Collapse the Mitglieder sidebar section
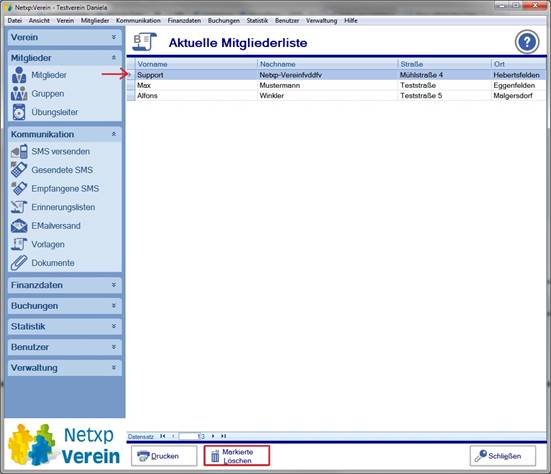Viewport: 551px width, 474px height. [x=114, y=57]
